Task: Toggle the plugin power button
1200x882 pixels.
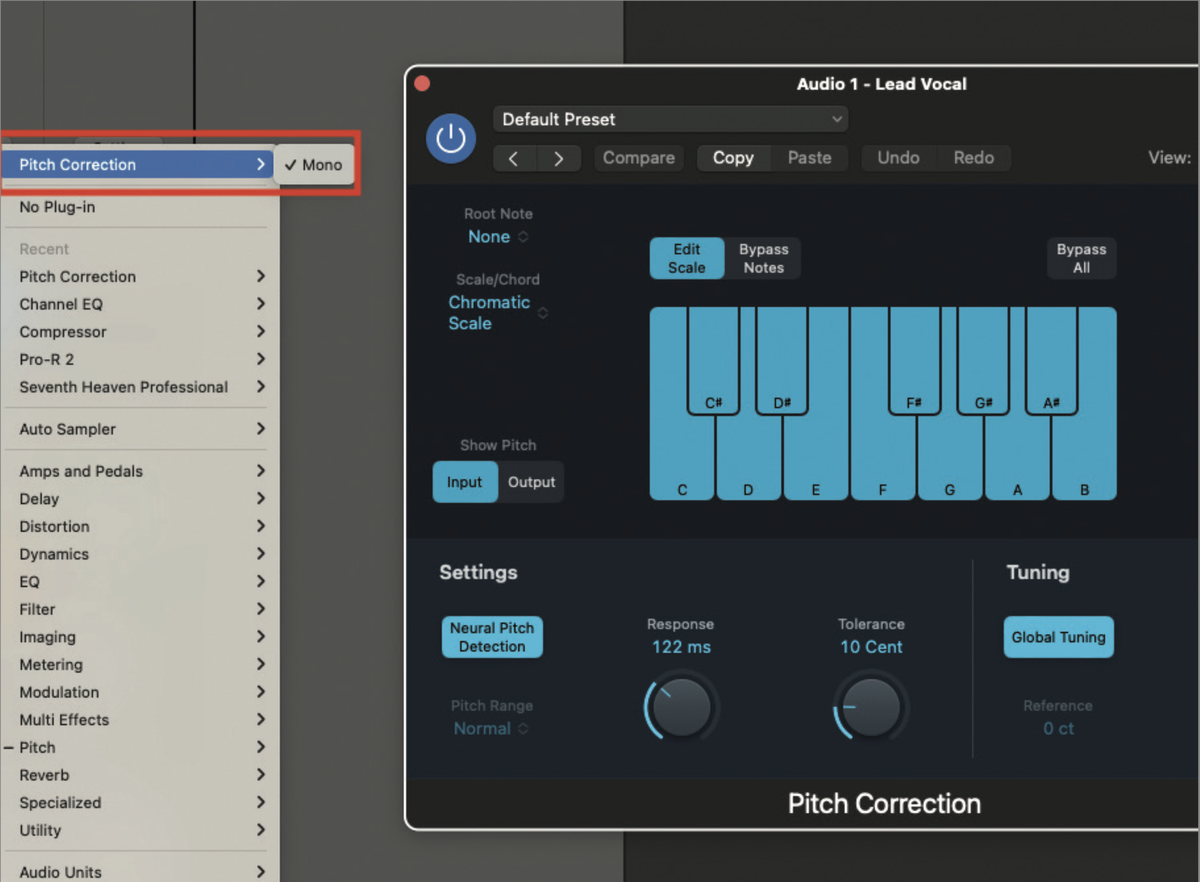Action: [x=451, y=138]
